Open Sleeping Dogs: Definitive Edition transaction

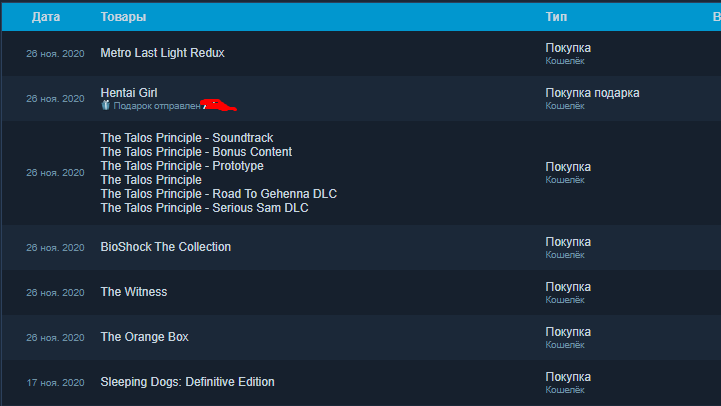click(187, 382)
